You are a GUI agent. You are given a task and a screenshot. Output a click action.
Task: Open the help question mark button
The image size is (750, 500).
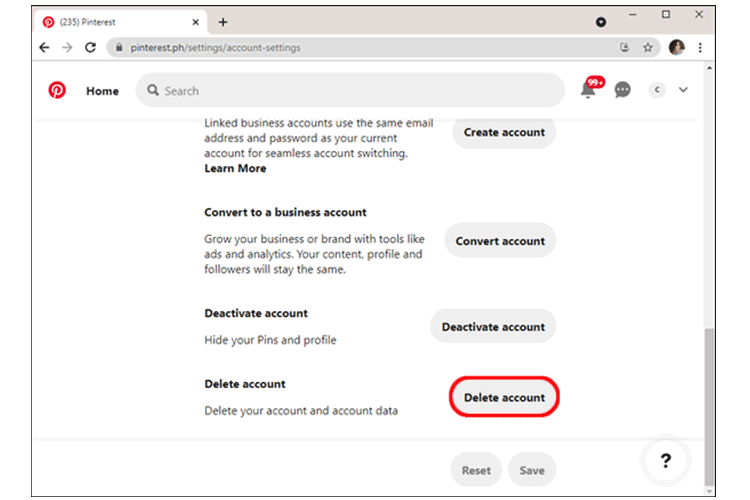point(666,461)
